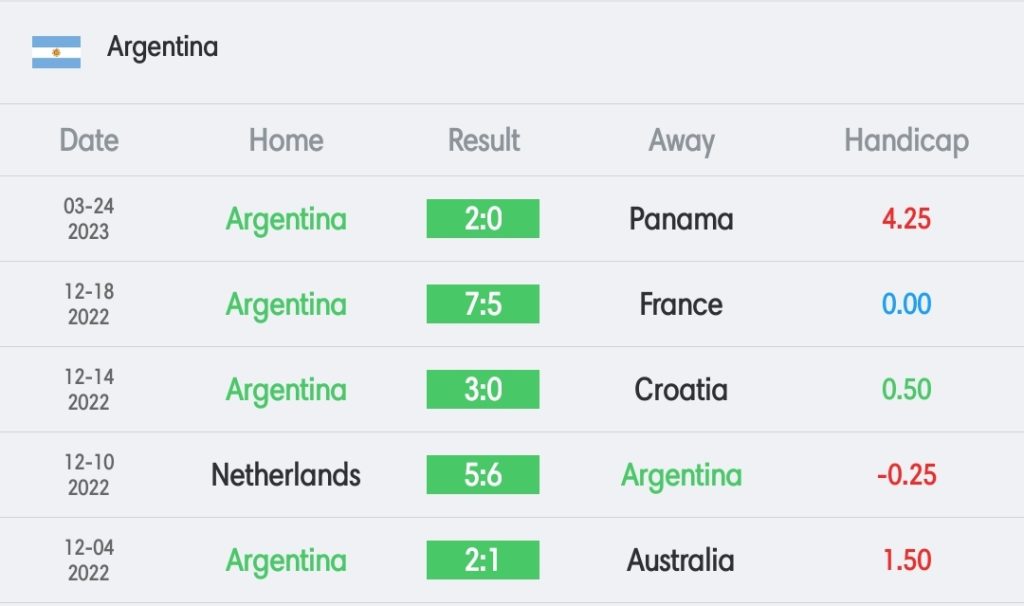The width and height of the screenshot is (1024, 606).
Task: Open the 5:6 Netherlands match result
Action: [483, 475]
